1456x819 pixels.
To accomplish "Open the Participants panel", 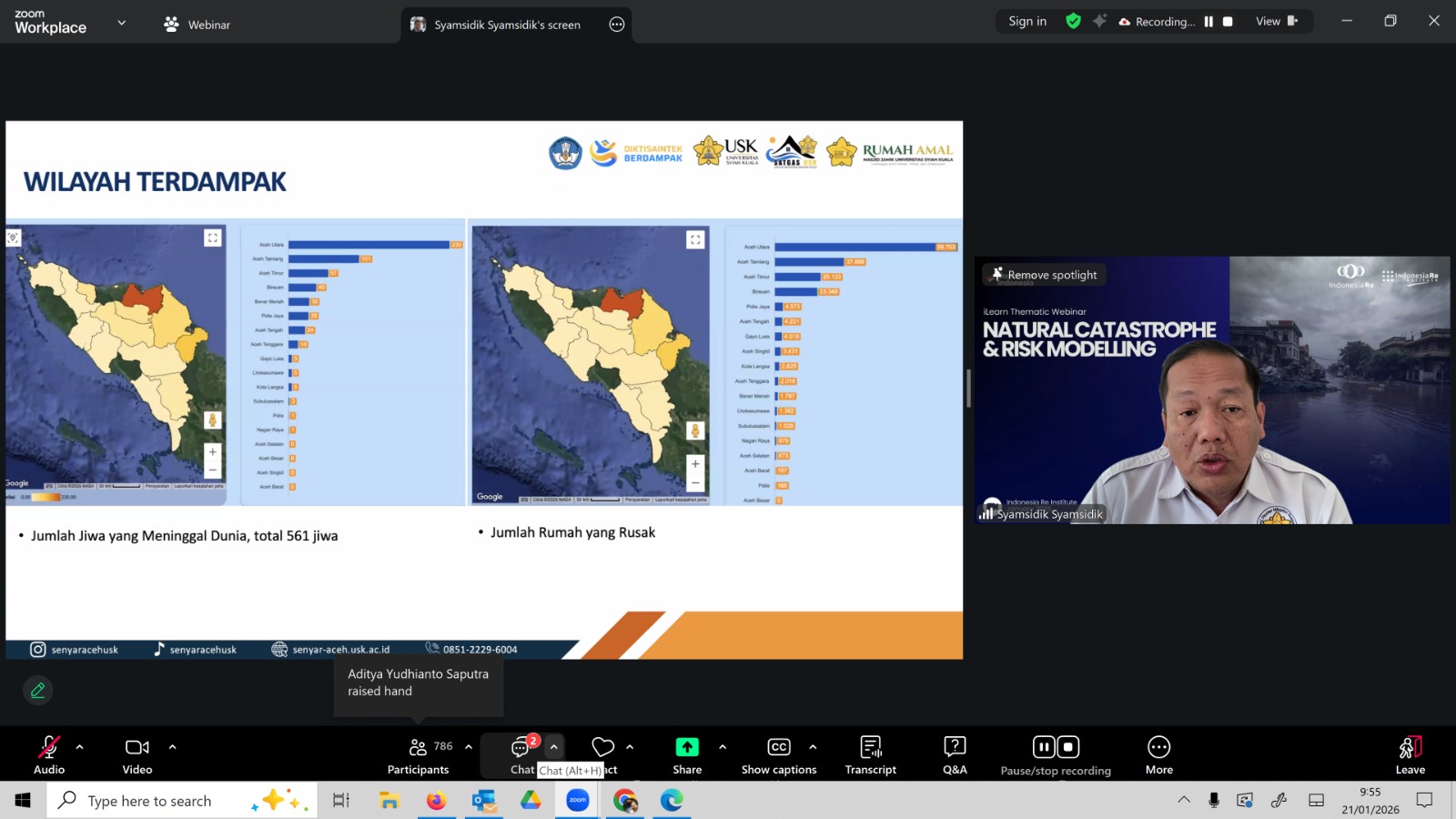I will pos(418,755).
